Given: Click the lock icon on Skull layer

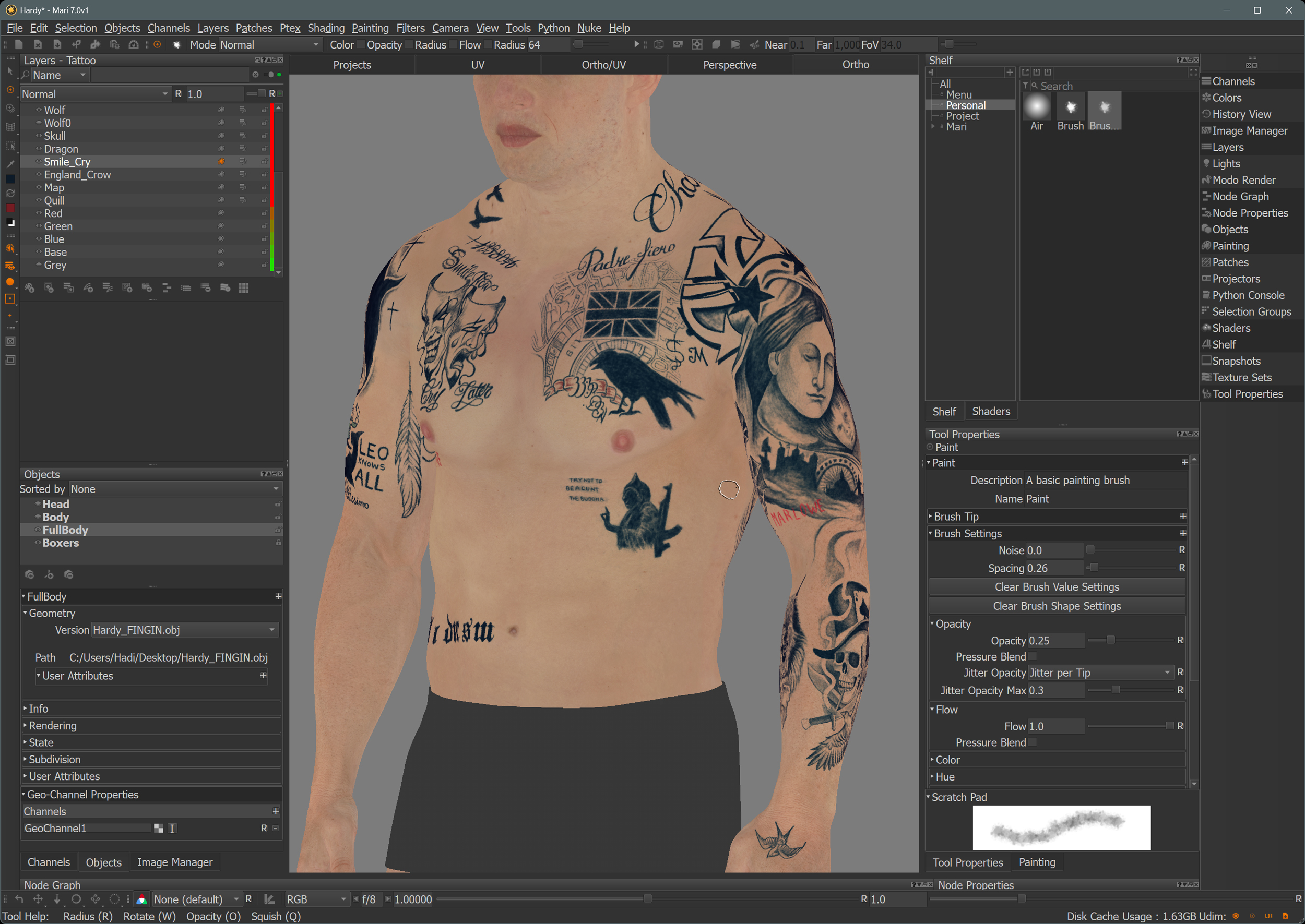Looking at the screenshot, I should tap(264, 136).
